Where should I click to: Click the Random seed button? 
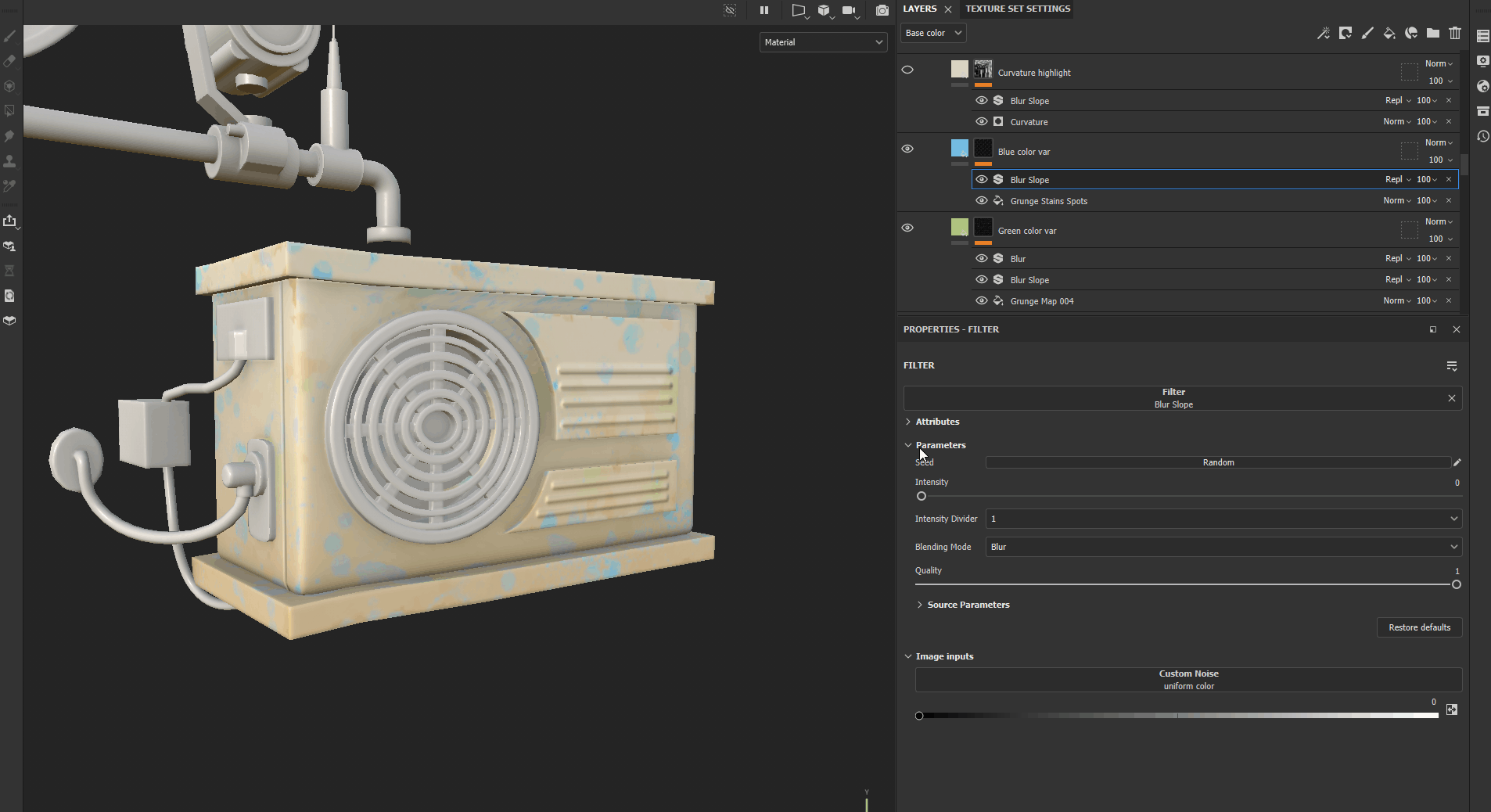pyautogui.click(x=1217, y=462)
